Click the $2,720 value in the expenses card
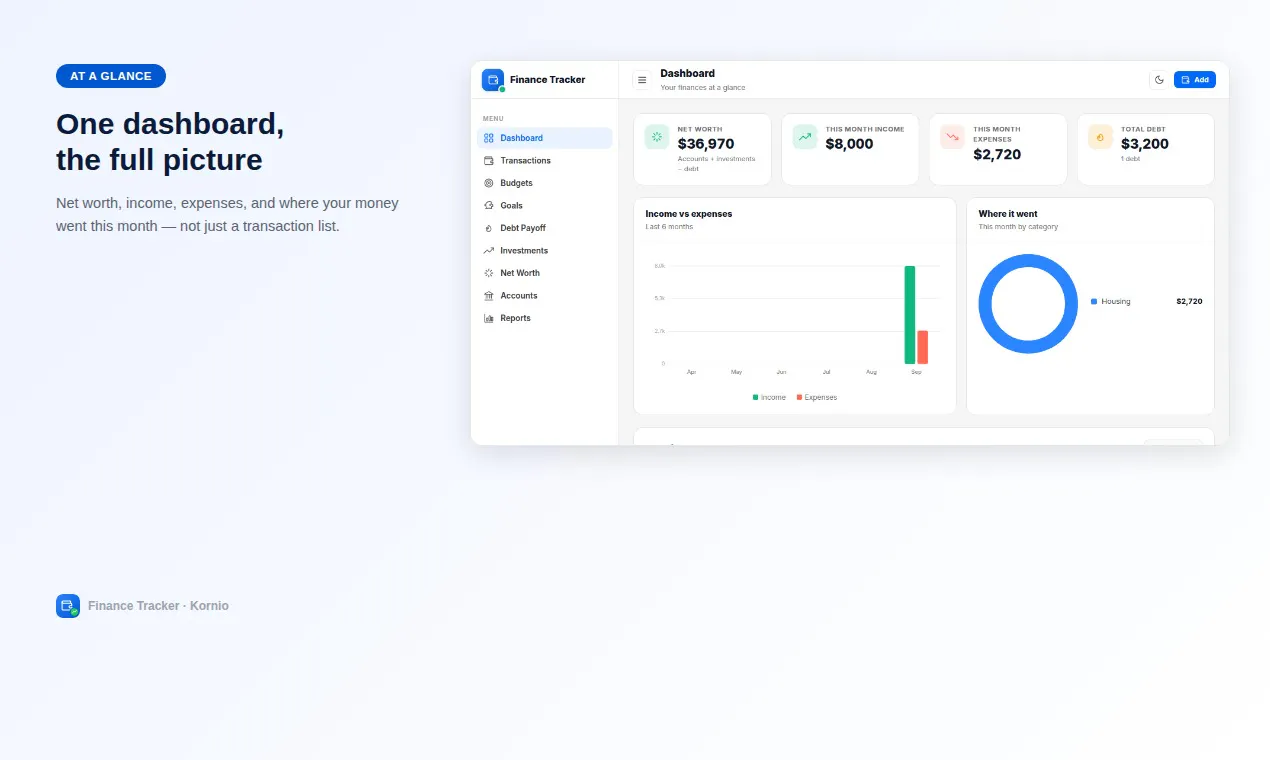 tap(998, 154)
